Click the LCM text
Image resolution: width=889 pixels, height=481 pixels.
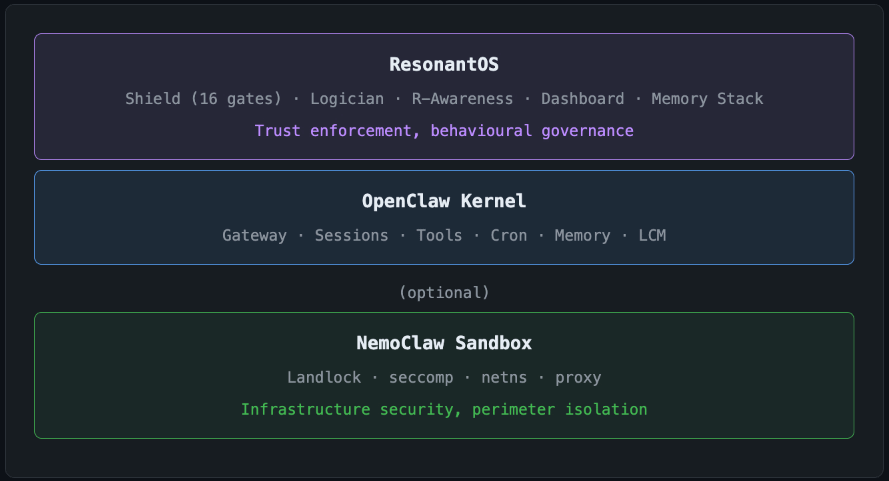click(652, 235)
